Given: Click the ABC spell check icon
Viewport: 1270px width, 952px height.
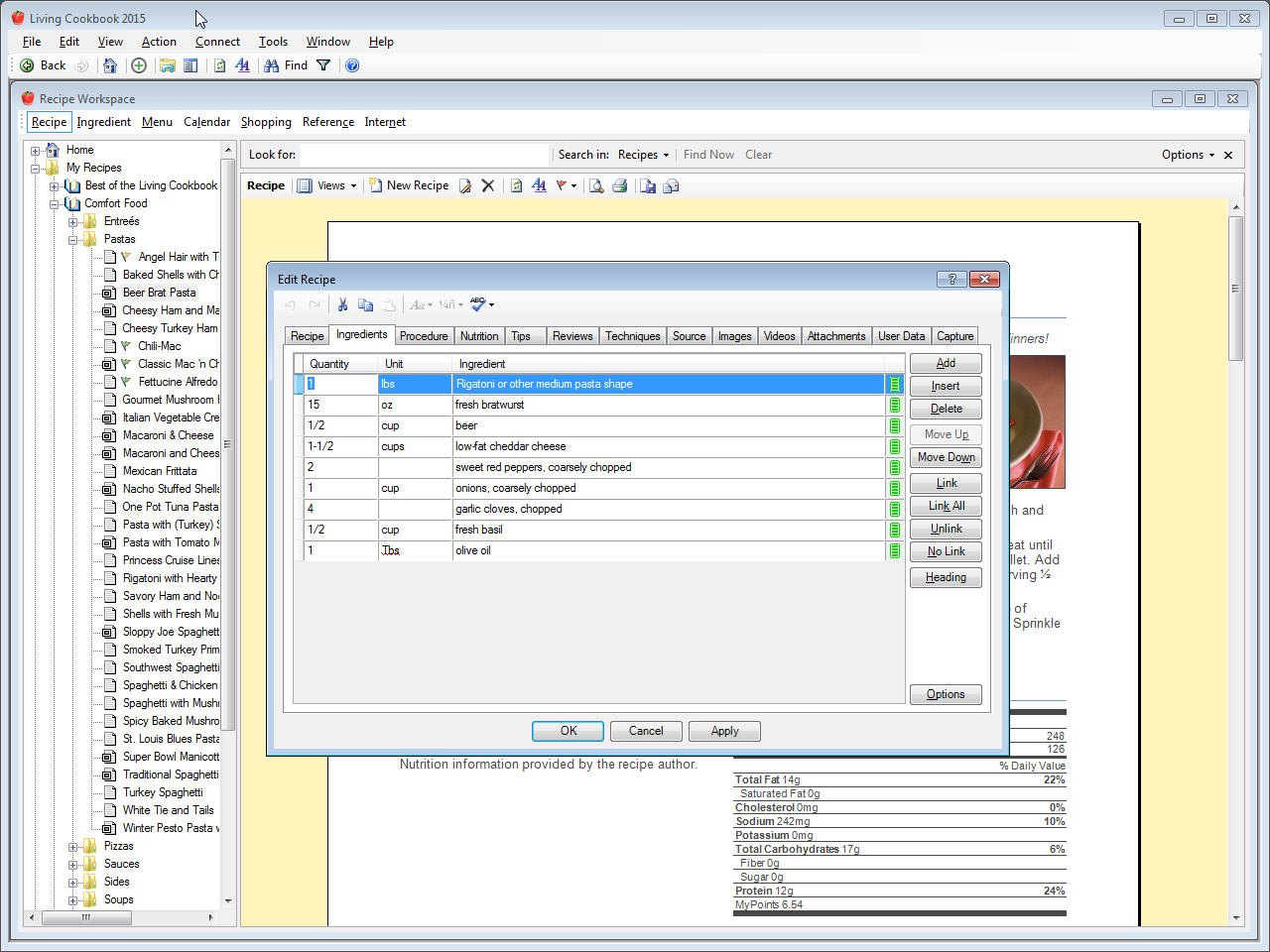Looking at the screenshot, I should (477, 304).
